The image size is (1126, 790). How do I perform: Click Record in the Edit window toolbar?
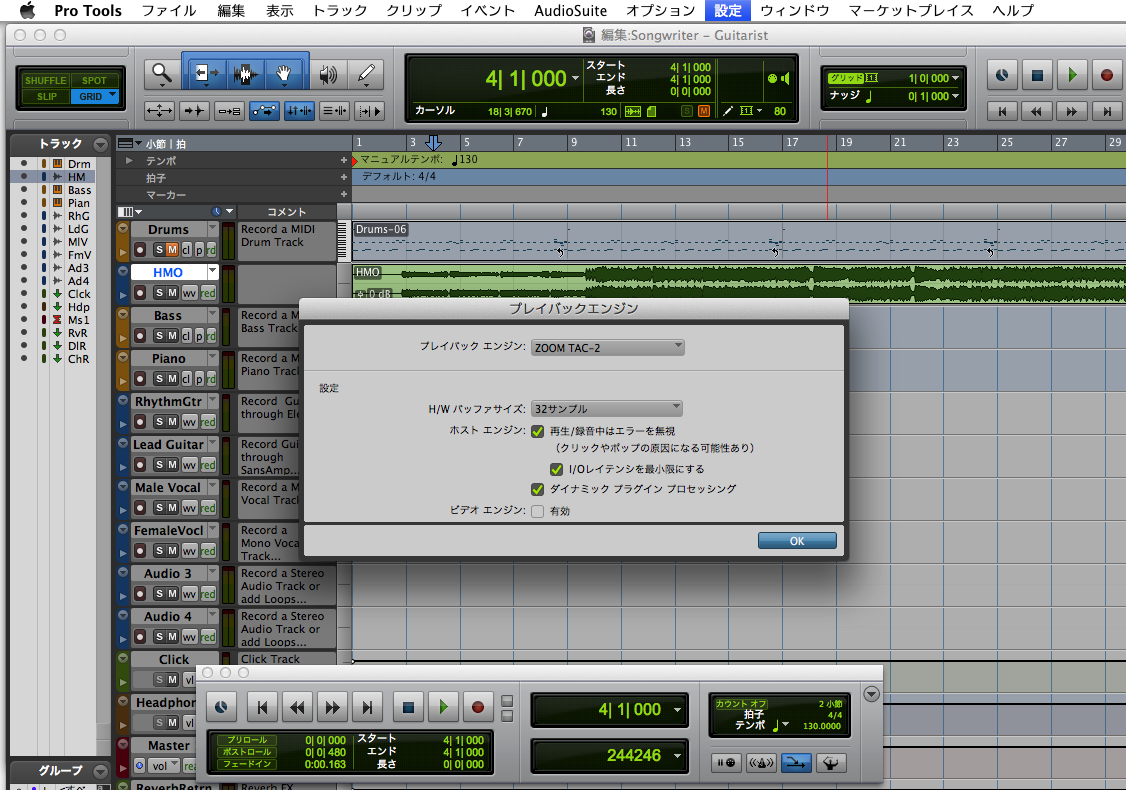coord(1107,75)
